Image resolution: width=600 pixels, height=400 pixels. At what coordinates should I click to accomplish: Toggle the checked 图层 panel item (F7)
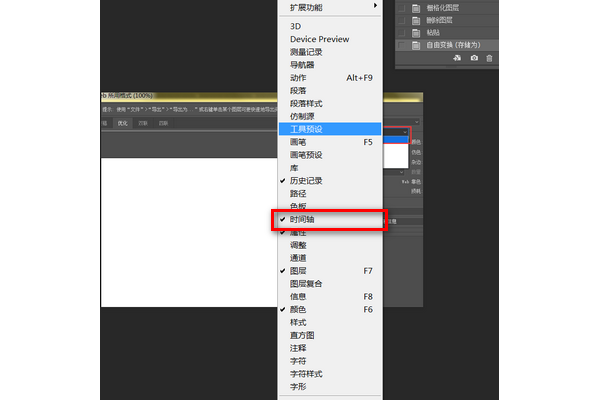[x=330, y=271]
